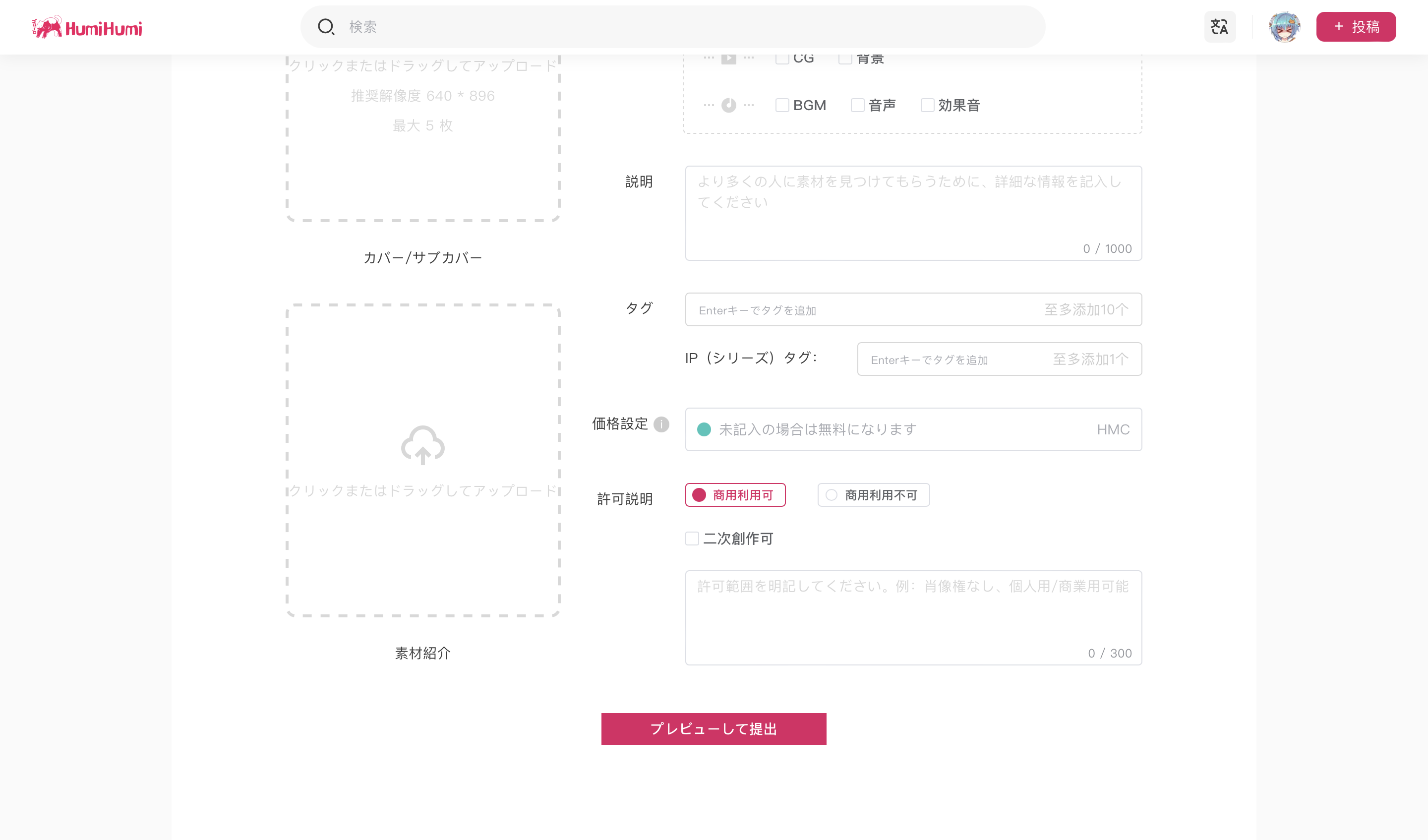
Task: Tick the 効果音 checkbox
Action: (927, 106)
